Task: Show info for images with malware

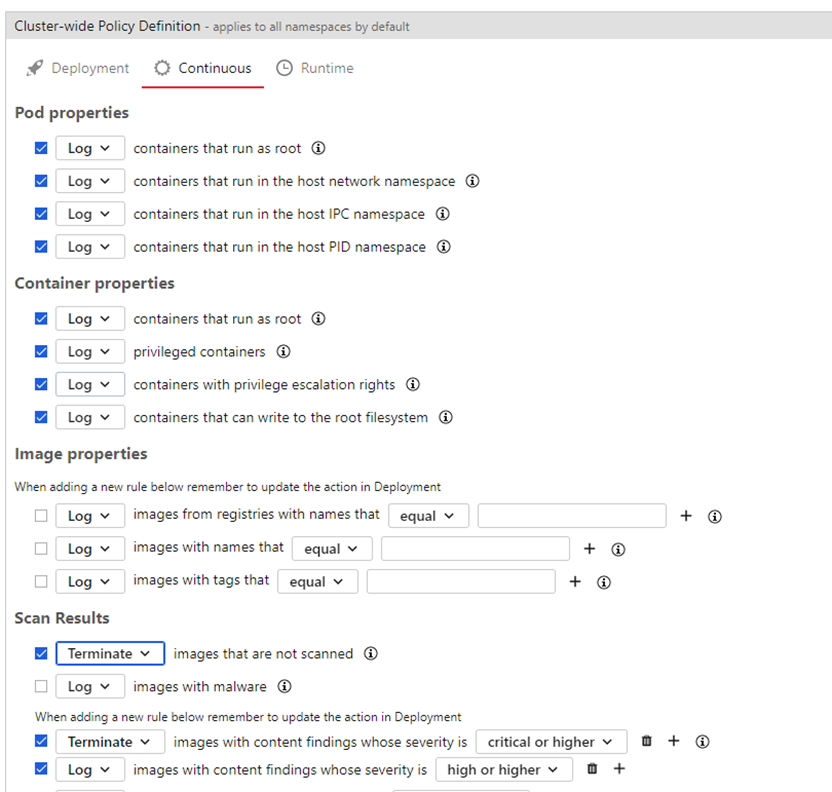Action: click(x=284, y=687)
